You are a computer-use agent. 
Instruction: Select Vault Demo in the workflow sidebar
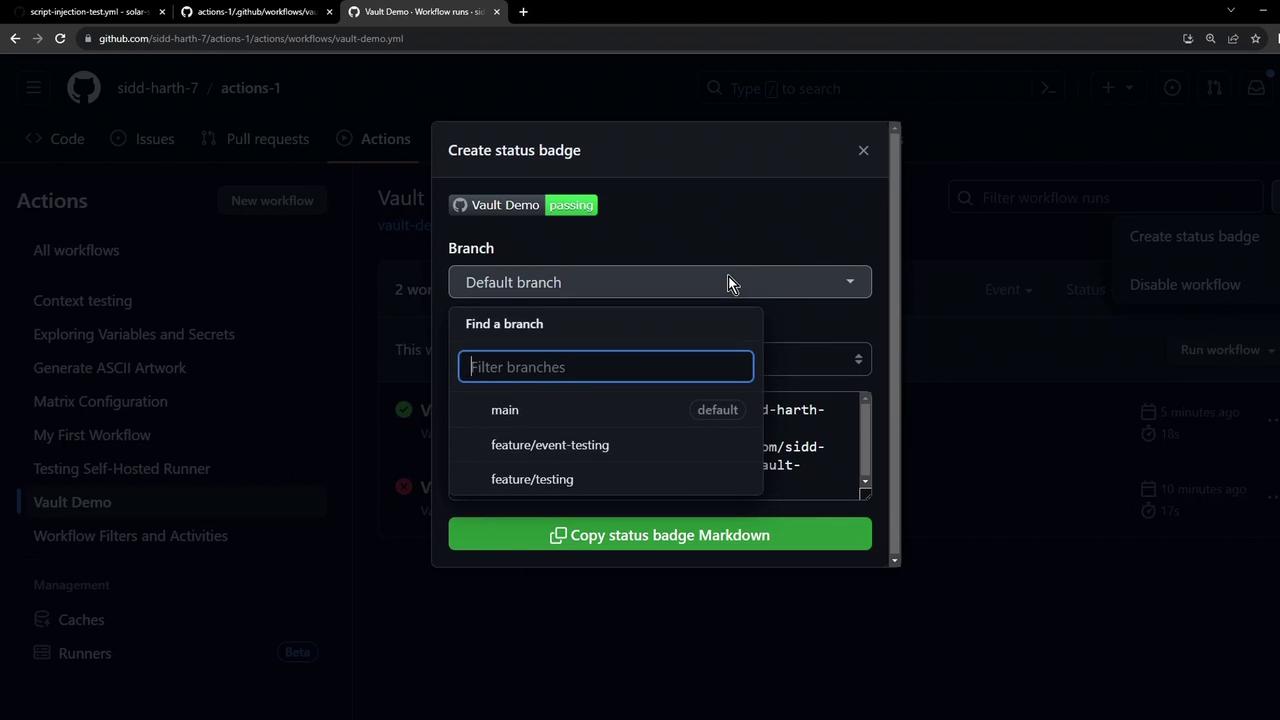[x=172, y=502]
